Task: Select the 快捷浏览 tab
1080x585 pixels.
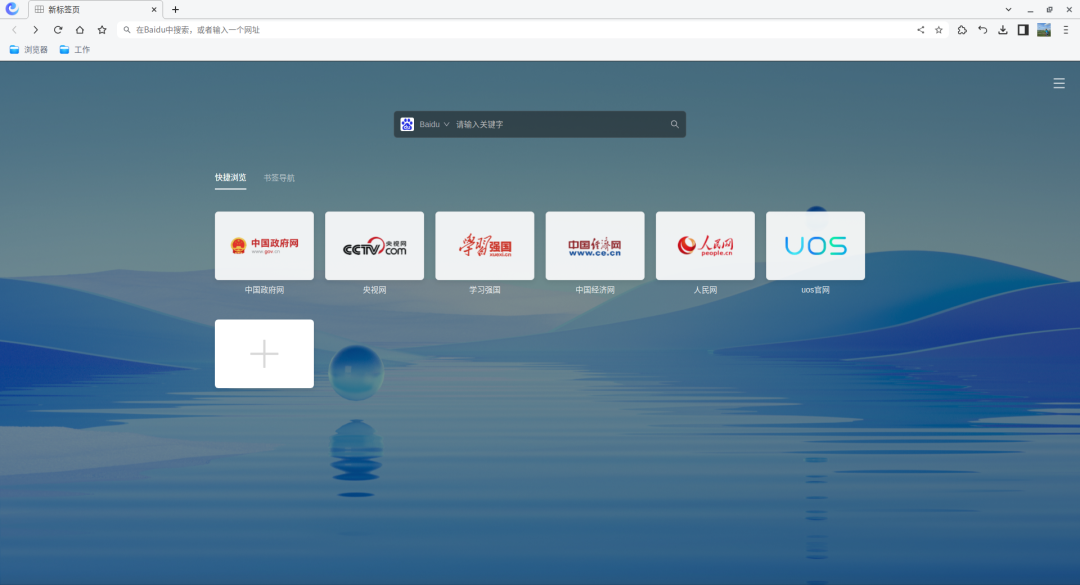Action: click(230, 177)
